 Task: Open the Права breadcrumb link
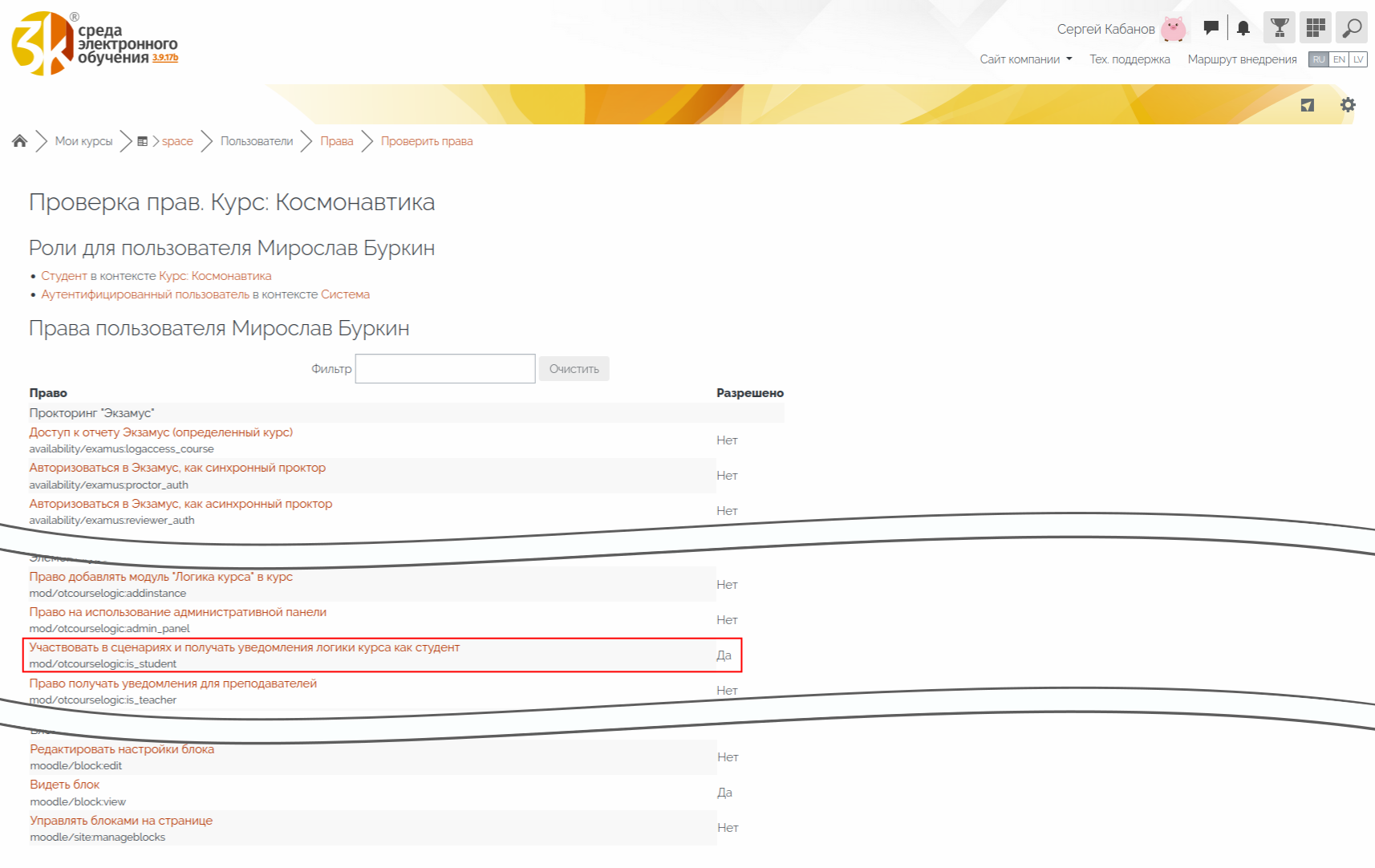point(337,141)
